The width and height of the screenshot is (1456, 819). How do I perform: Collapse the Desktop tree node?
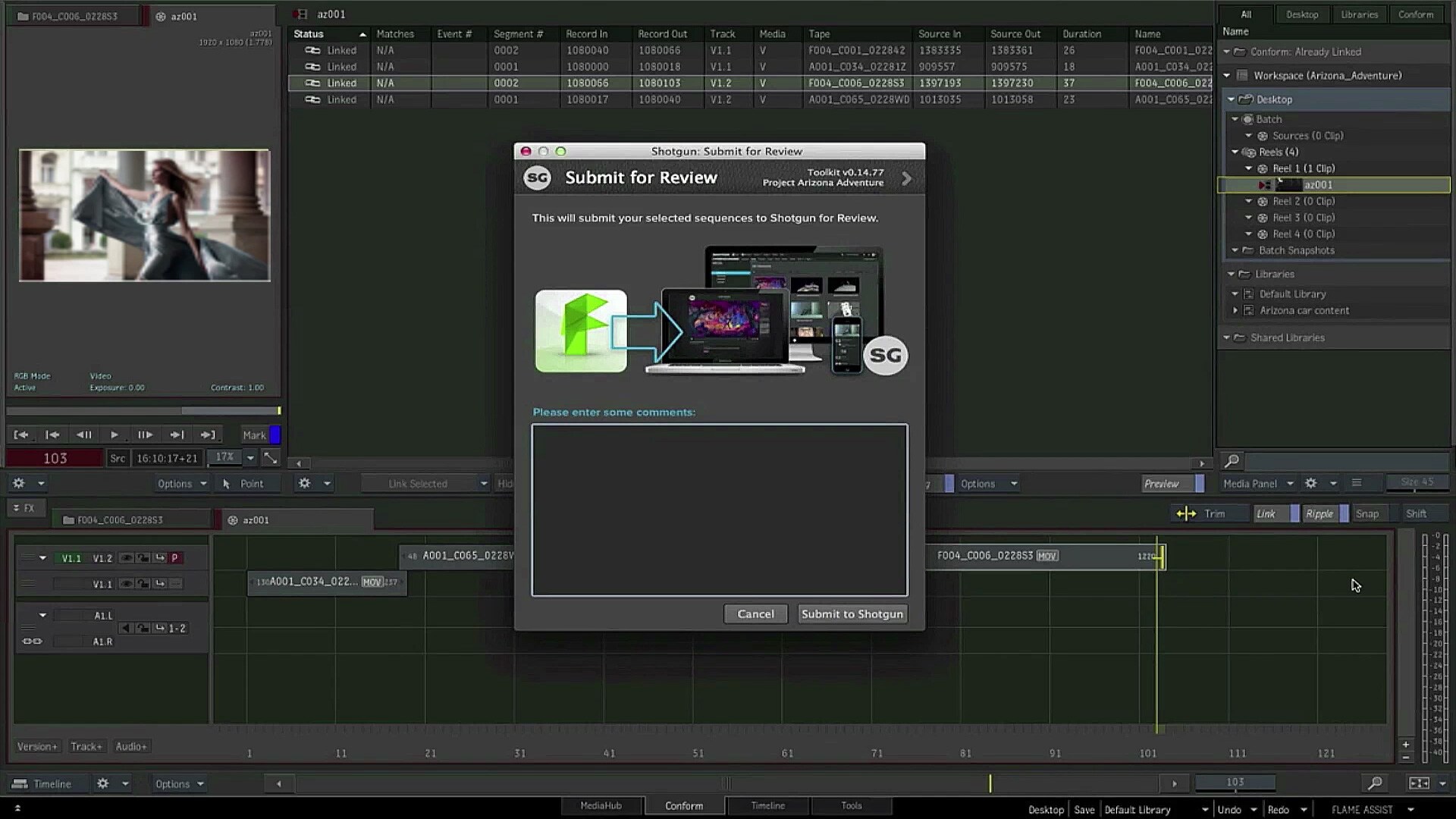click(x=1232, y=99)
